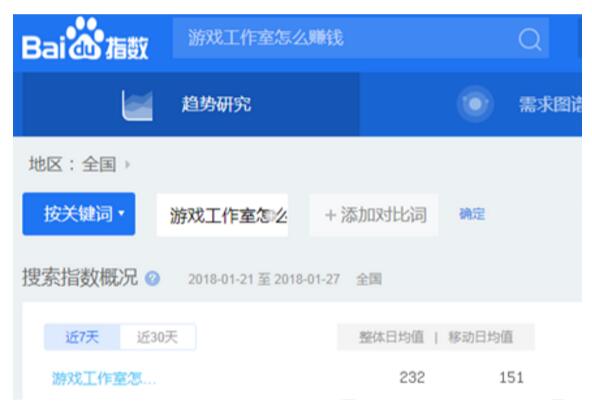Click the plus icon in 添加对比词

330,215
